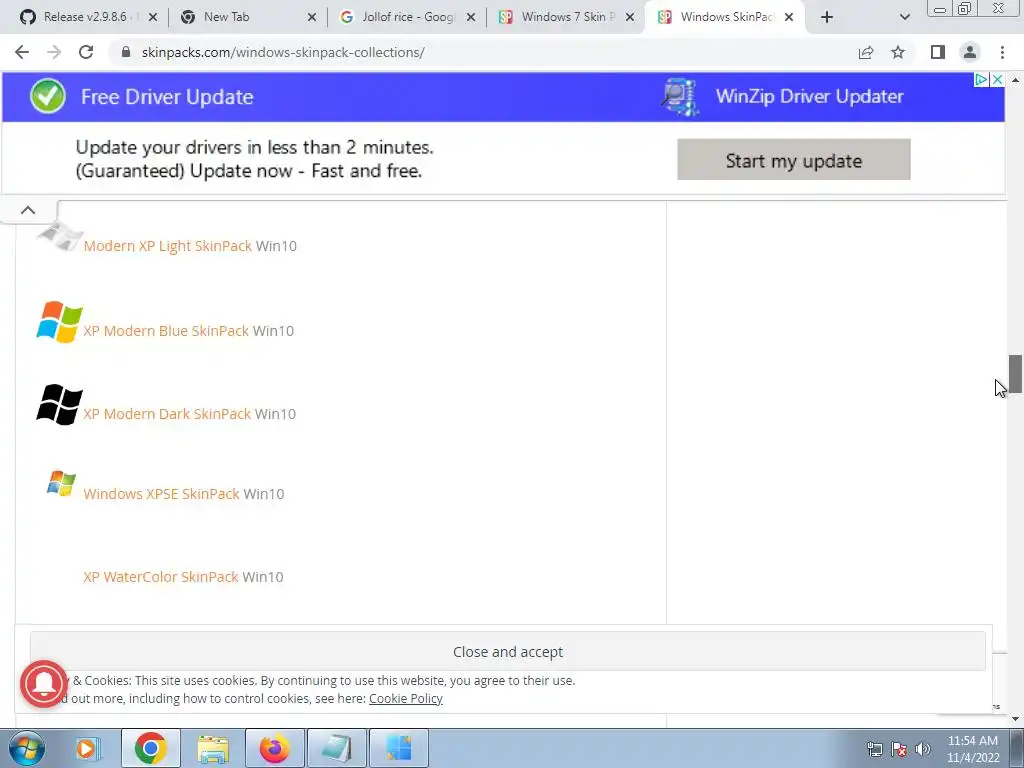This screenshot has height=768, width=1024.
Task: Open File Explorer from the taskbar
Action: [213, 748]
